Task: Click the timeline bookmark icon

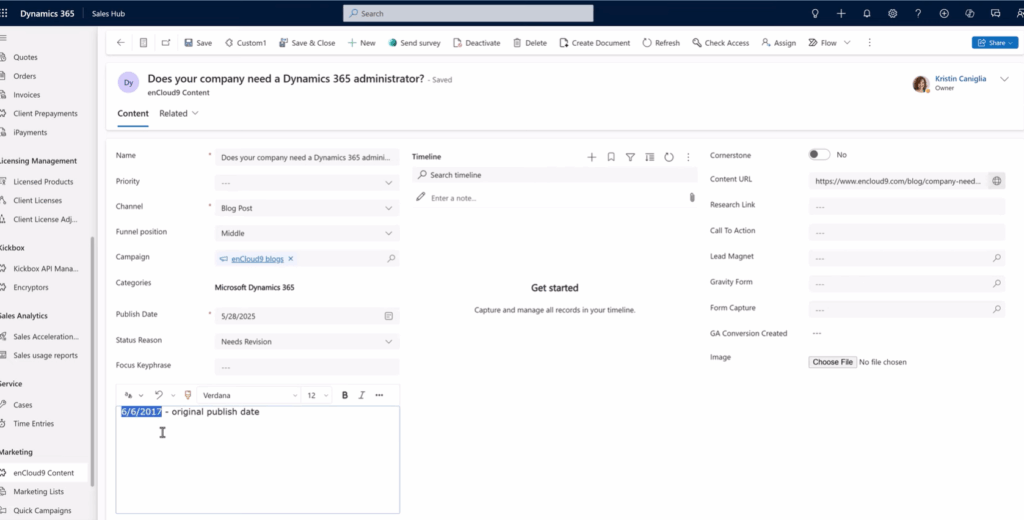Action: pyautogui.click(x=611, y=157)
